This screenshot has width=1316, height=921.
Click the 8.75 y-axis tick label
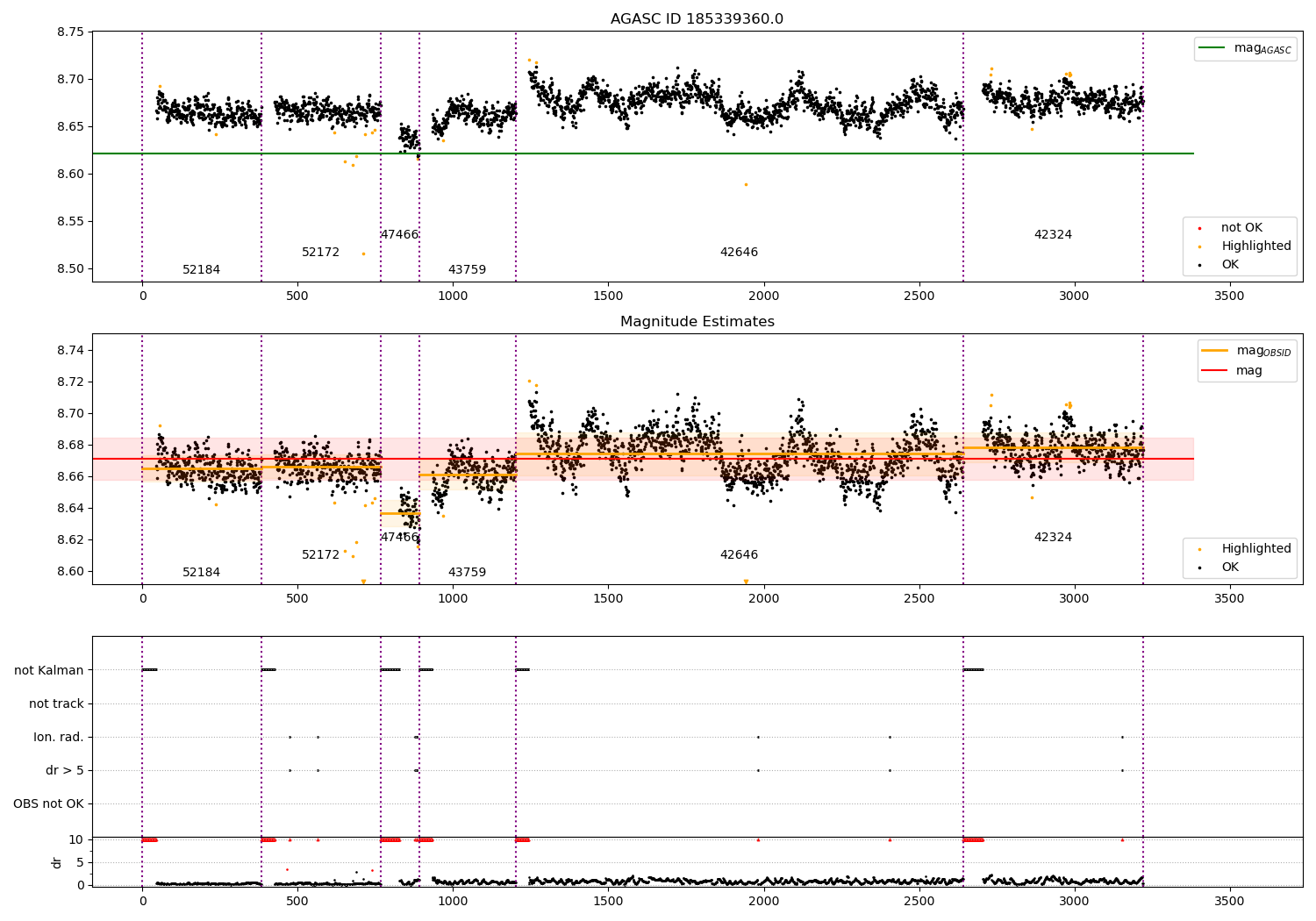[70, 32]
